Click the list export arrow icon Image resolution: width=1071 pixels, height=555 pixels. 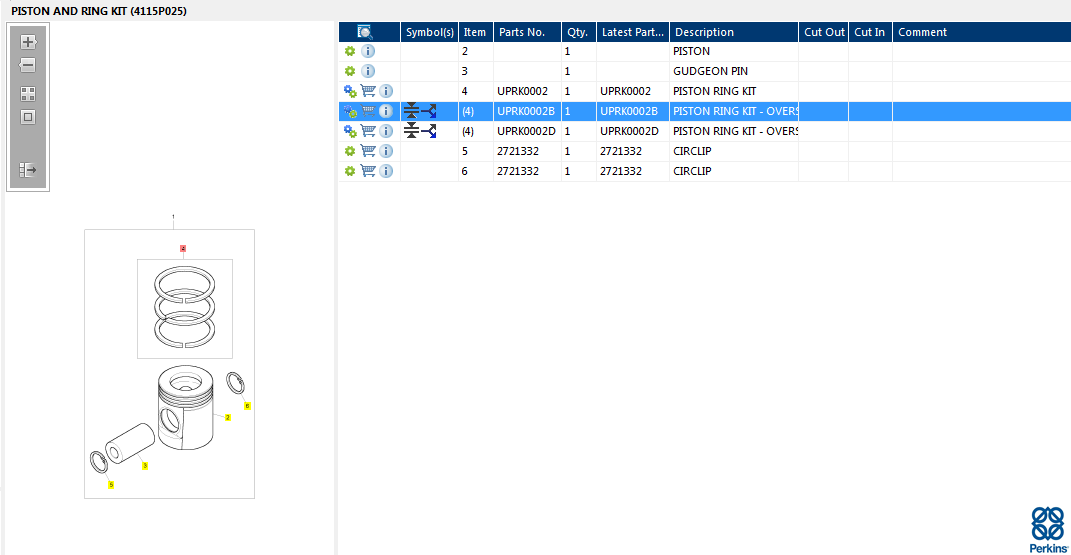point(28,170)
